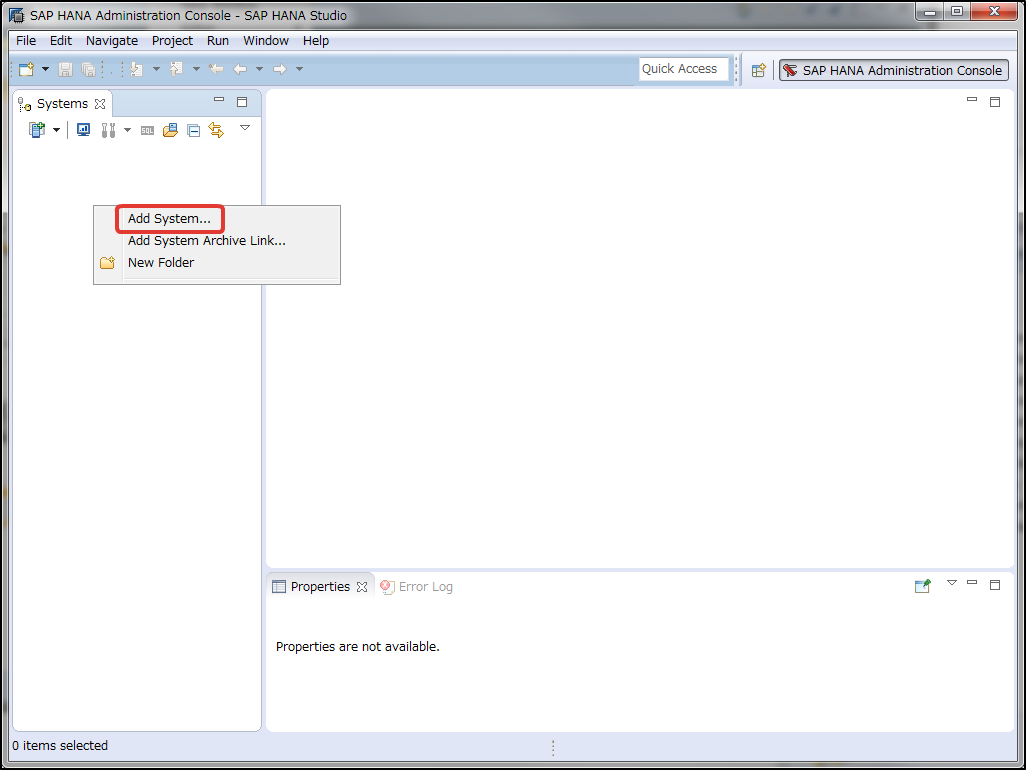This screenshot has width=1026, height=770.
Task: Click the '0 items selected' status text
Action: tap(60, 746)
